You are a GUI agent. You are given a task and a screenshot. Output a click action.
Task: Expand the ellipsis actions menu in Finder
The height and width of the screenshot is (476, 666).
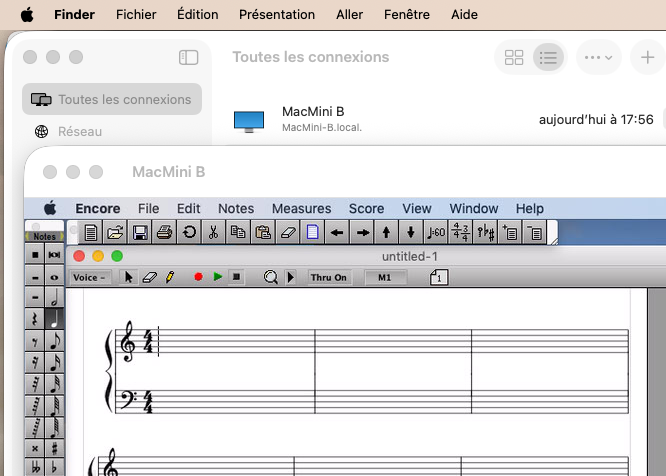pyautogui.click(x=598, y=58)
